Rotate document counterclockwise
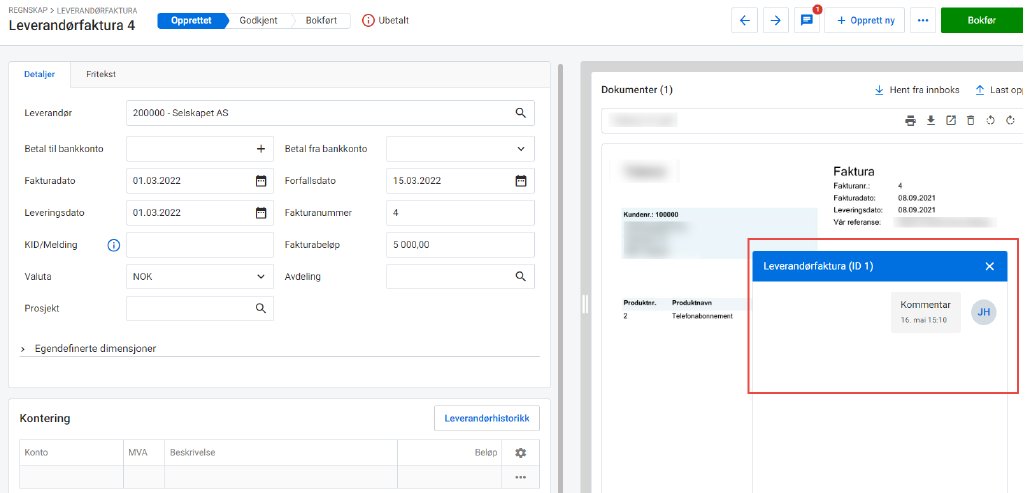Screen dimensions: 1029x493 [x=990, y=121]
